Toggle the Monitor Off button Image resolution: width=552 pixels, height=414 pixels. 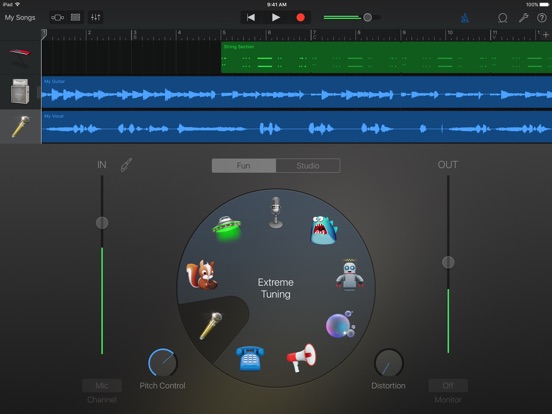click(448, 386)
